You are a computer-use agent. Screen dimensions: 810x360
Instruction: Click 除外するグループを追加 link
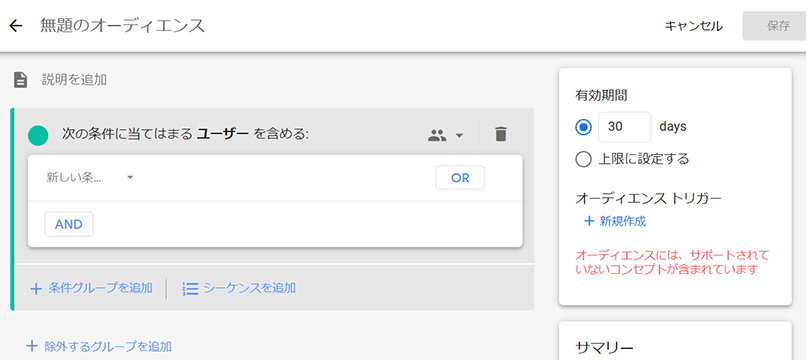click(99, 346)
